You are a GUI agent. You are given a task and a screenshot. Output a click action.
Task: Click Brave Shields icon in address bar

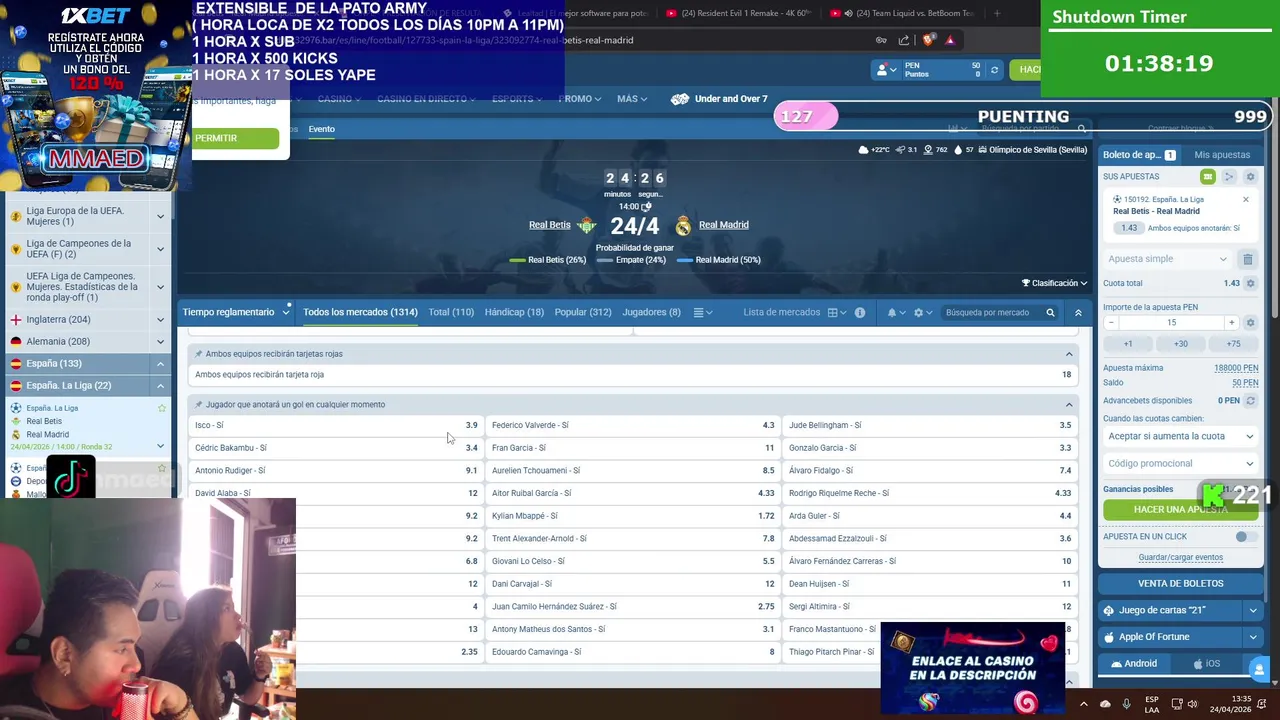(x=928, y=40)
